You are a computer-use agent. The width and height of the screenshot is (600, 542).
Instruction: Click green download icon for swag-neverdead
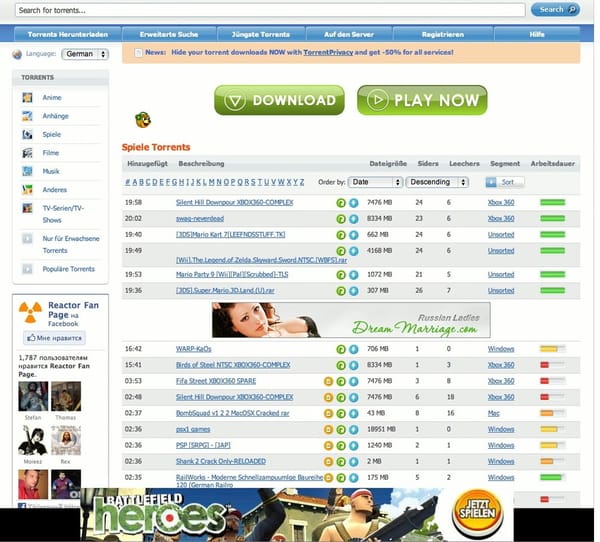(x=341, y=218)
